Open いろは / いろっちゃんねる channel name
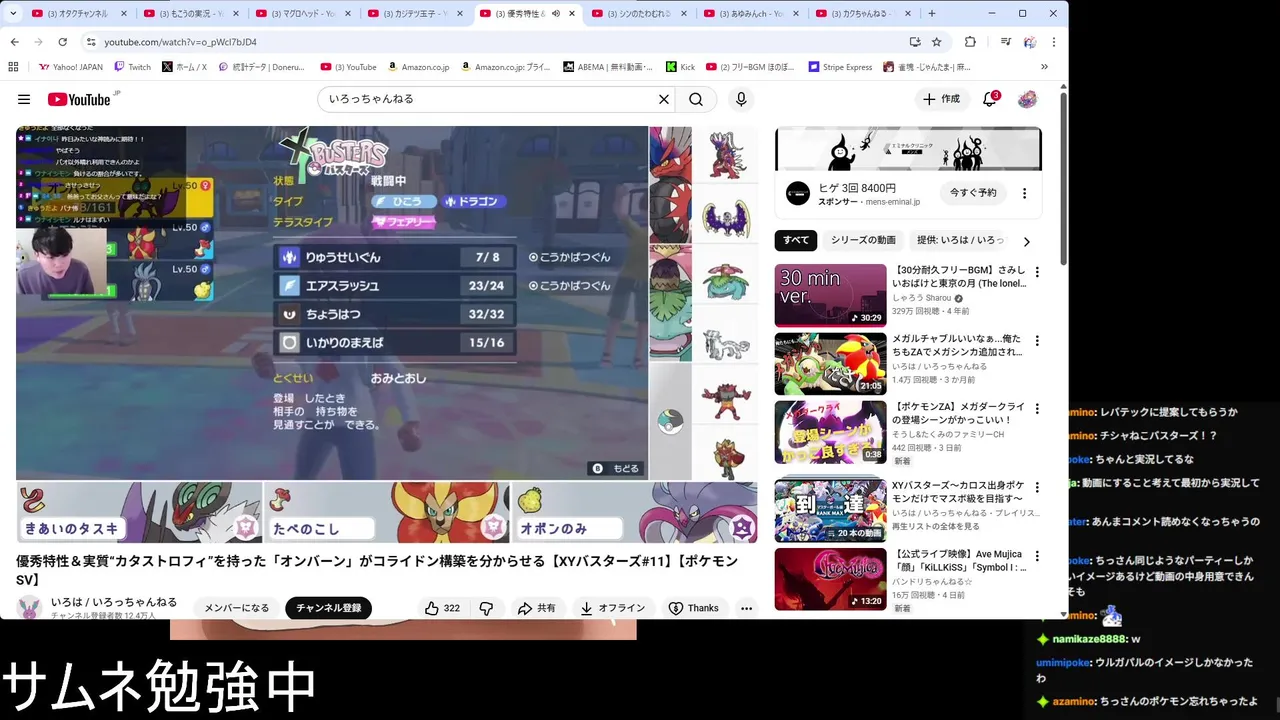 (x=114, y=602)
